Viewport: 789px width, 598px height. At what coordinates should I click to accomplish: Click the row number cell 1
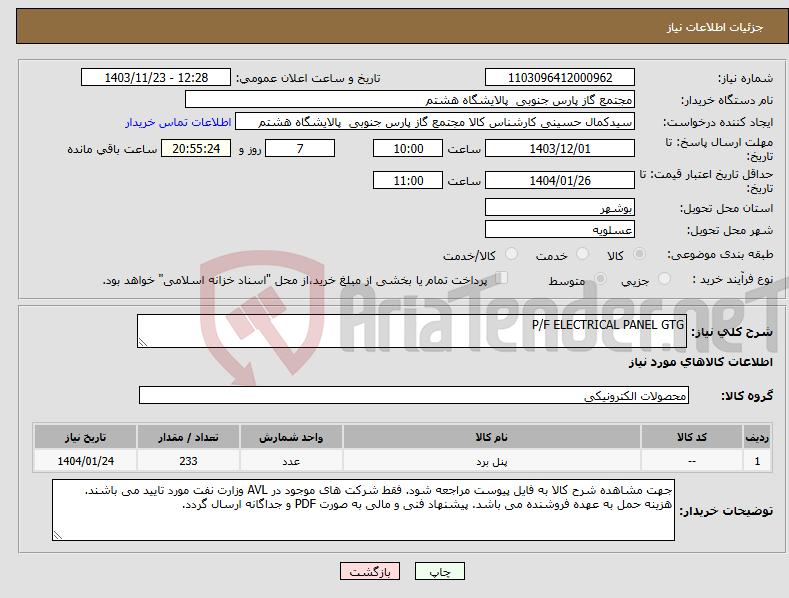click(757, 461)
